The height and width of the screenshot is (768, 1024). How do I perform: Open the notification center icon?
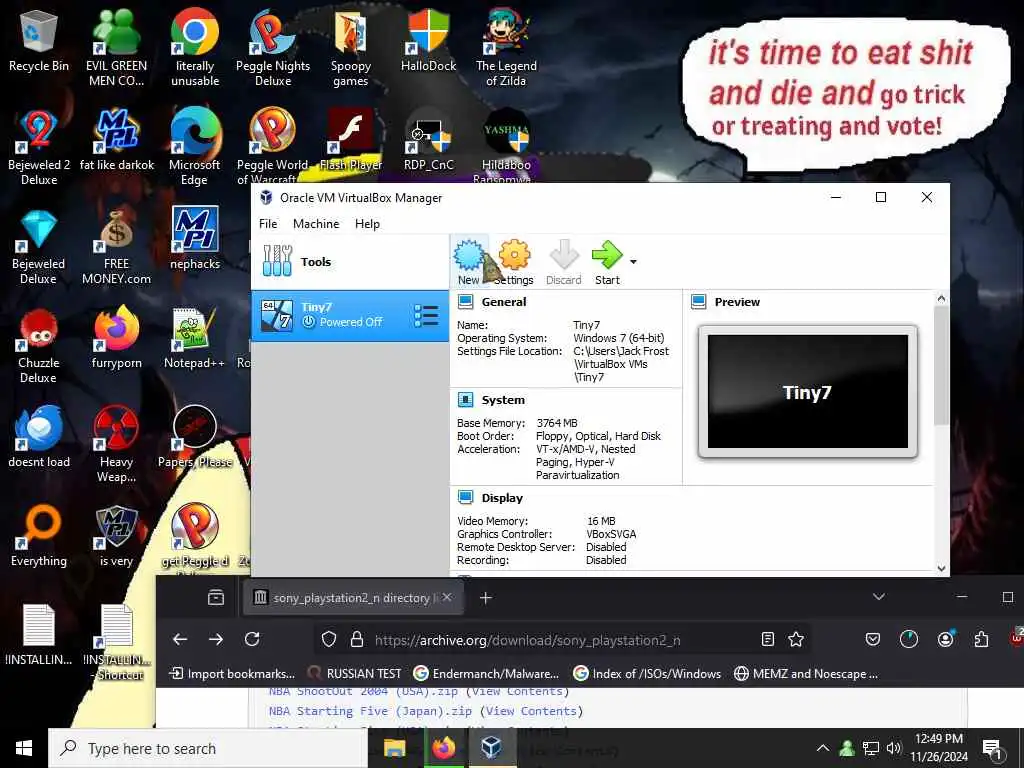click(x=993, y=748)
